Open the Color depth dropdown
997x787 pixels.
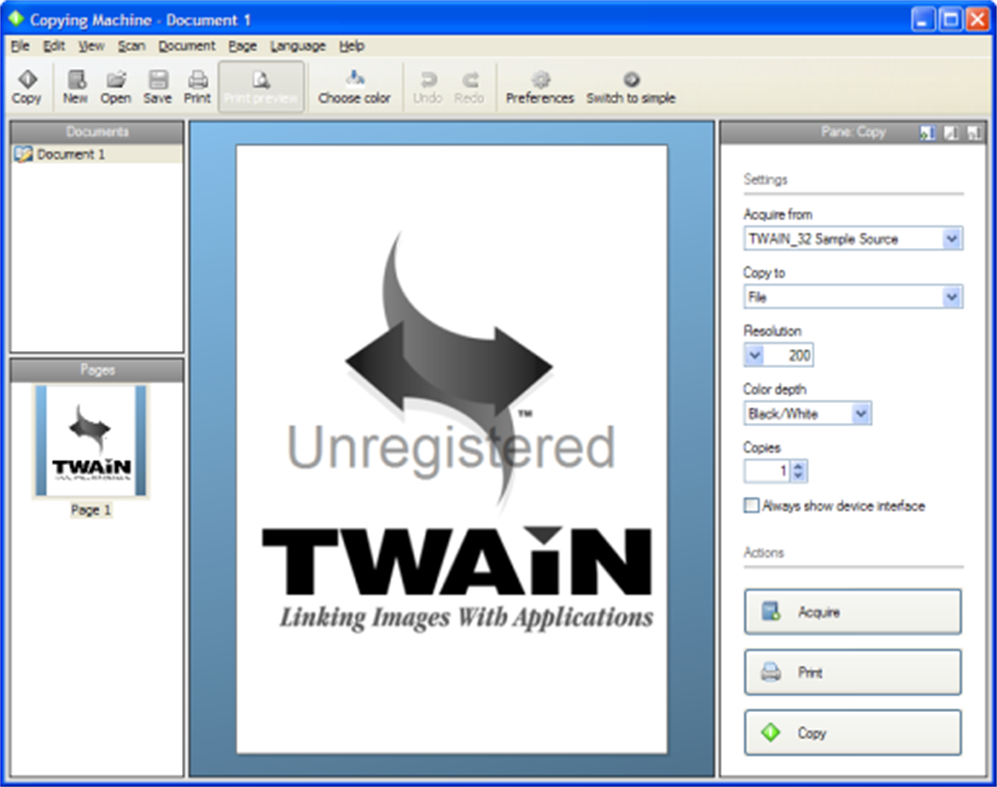(x=860, y=413)
